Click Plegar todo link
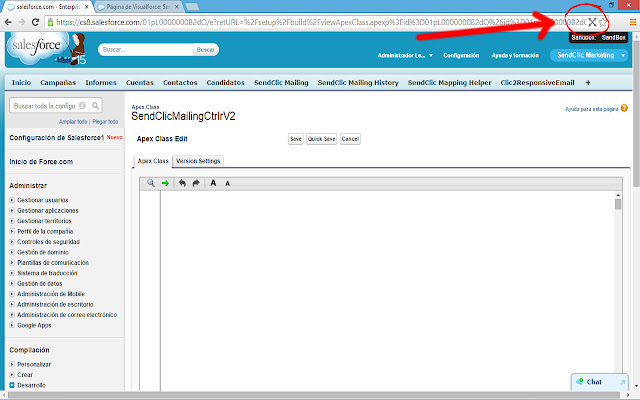 pyautogui.click(x=105, y=122)
